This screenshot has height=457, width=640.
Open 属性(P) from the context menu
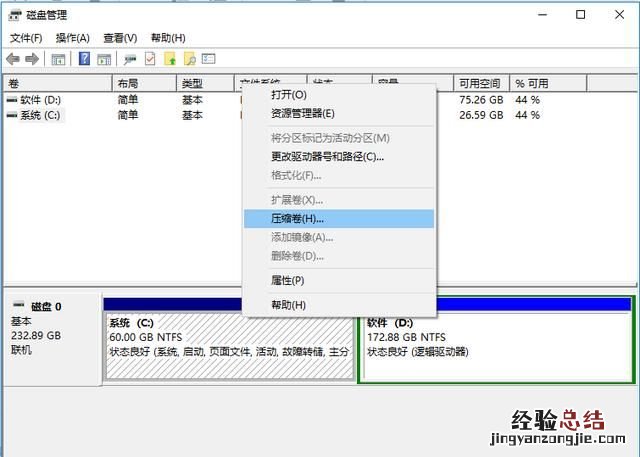pyautogui.click(x=339, y=280)
